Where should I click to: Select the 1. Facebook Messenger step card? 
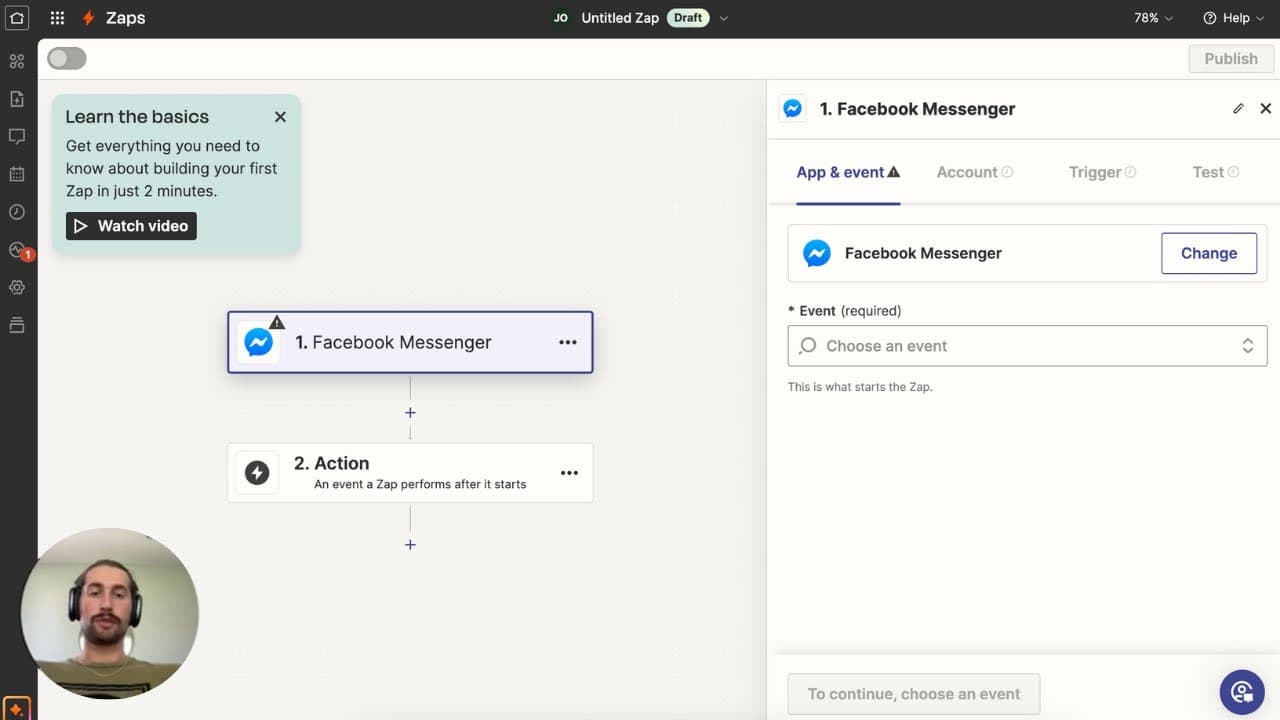click(410, 342)
